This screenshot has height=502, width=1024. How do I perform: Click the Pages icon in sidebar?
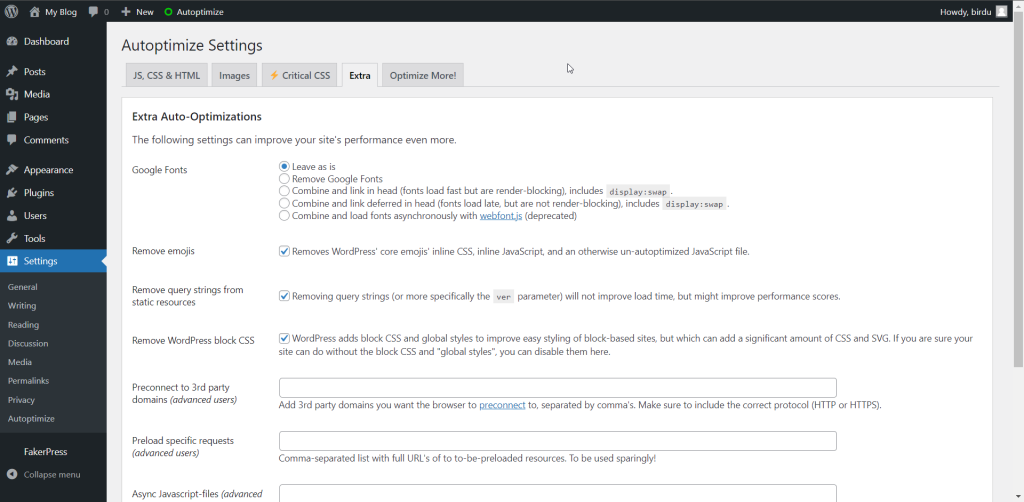[12, 117]
